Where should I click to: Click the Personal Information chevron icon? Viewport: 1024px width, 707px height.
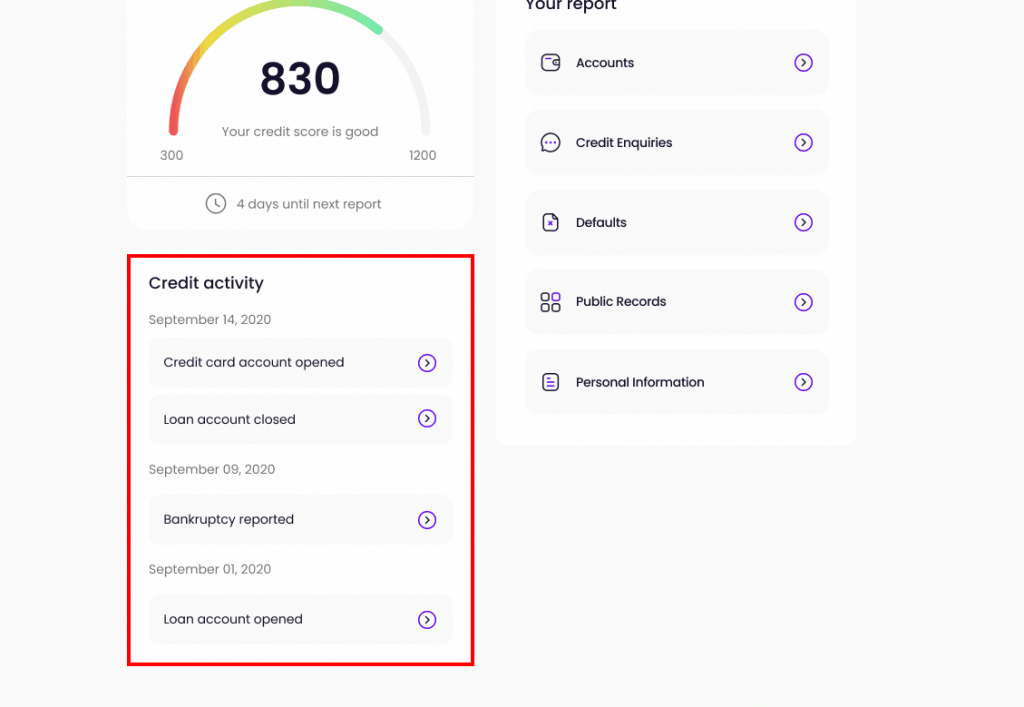pyautogui.click(x=803, y=382)
